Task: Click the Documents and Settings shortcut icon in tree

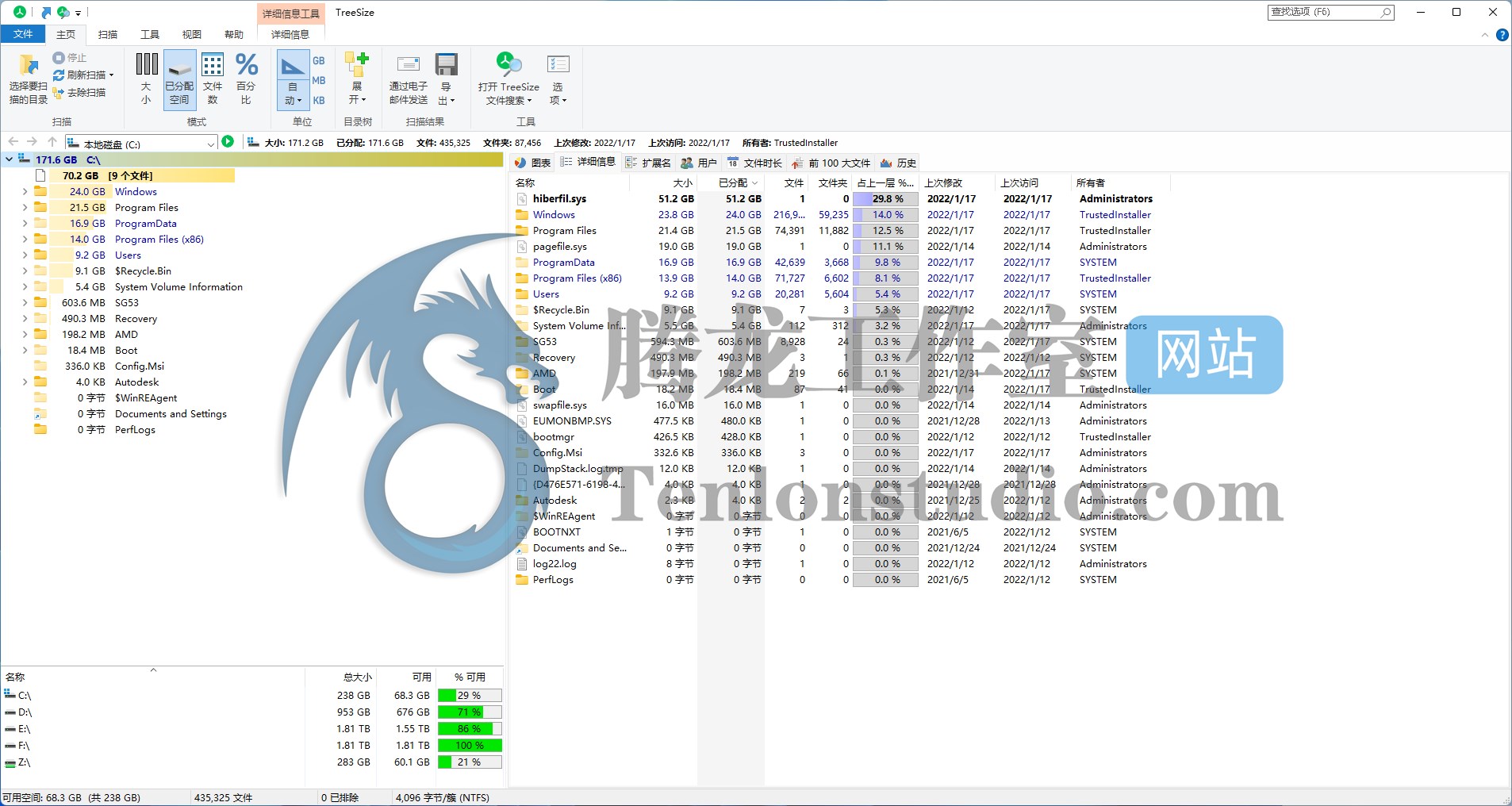Action: [40, 413]
